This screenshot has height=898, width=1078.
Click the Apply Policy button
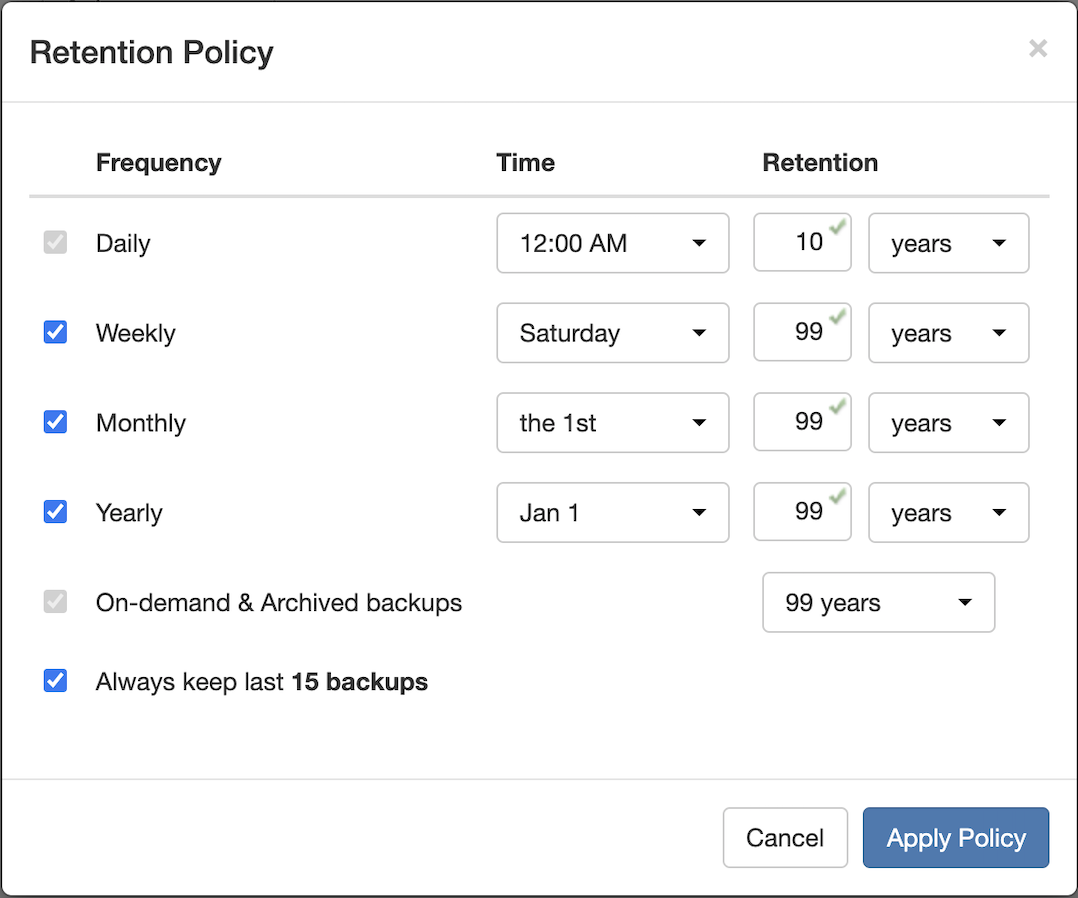[x=955, y=838]
